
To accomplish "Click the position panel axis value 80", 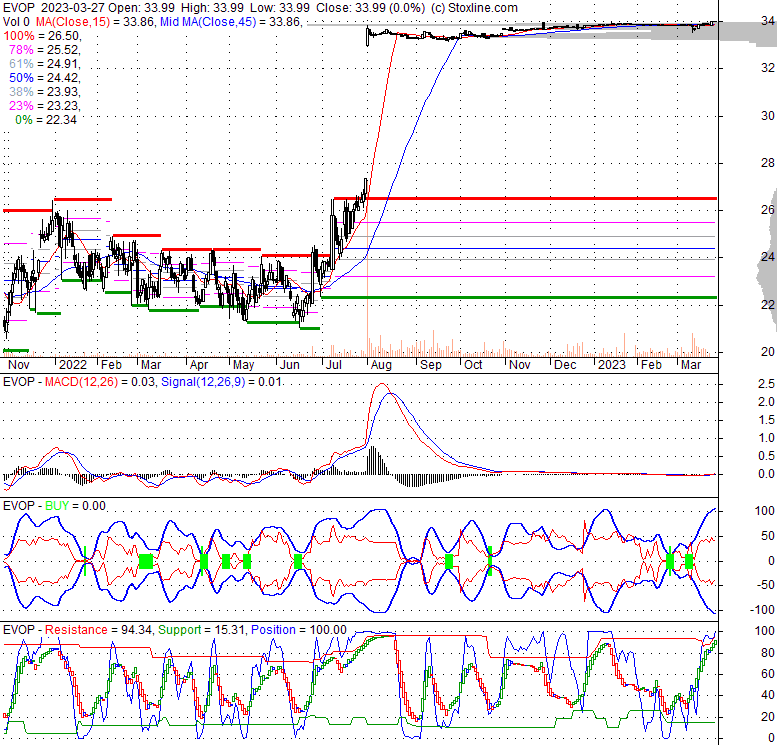I will click(768, 653).
